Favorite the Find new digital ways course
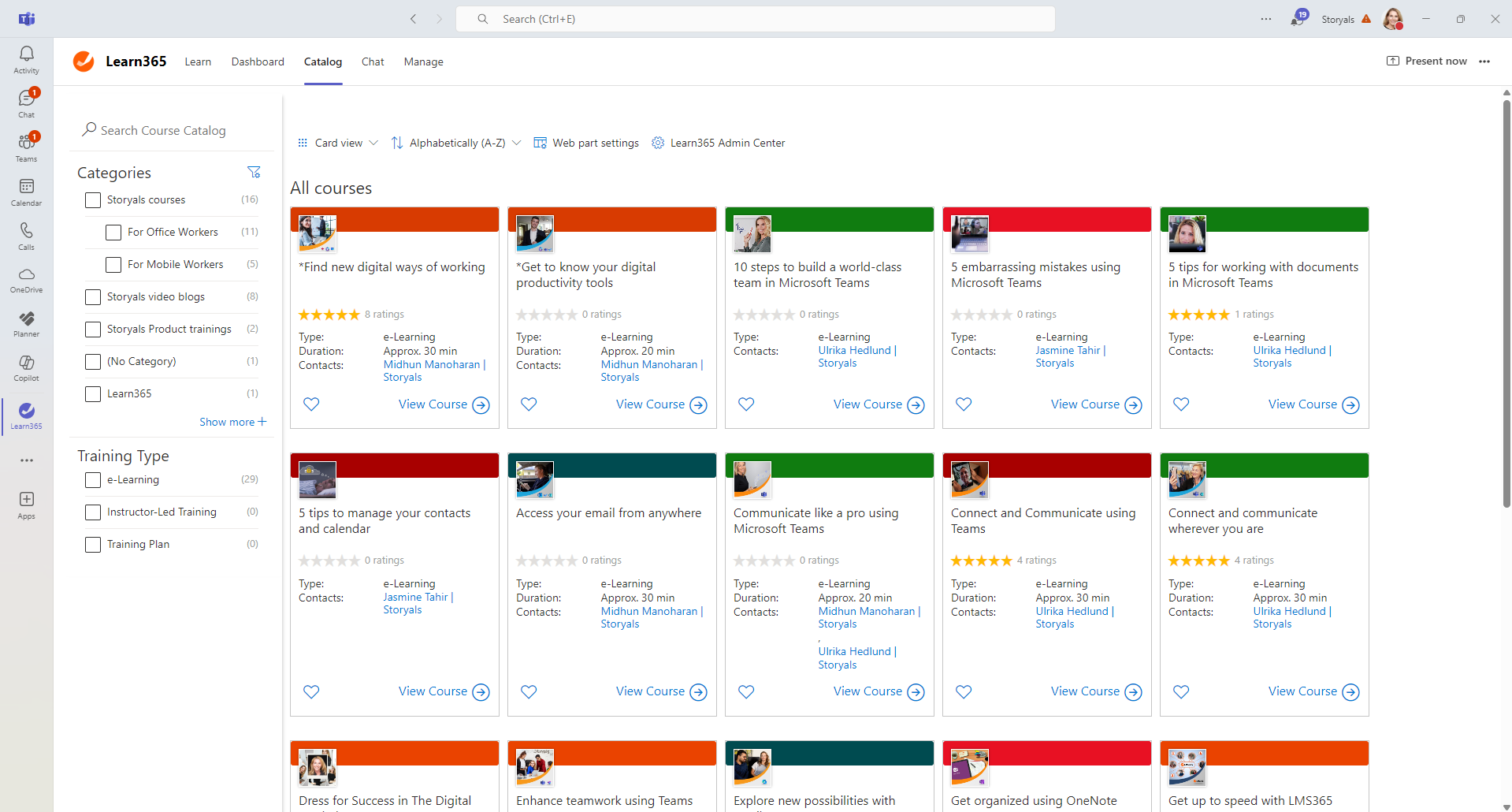 311,404
